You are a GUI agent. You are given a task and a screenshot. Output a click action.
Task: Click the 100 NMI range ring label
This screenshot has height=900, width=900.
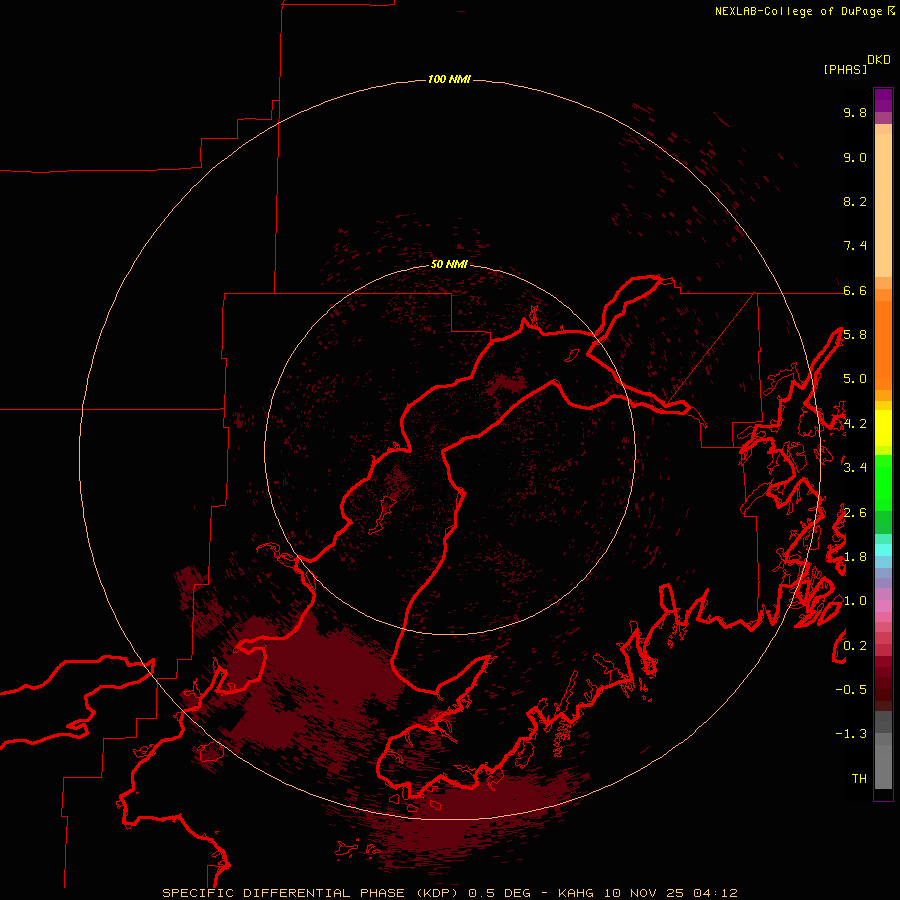click(x=449, y=79)
